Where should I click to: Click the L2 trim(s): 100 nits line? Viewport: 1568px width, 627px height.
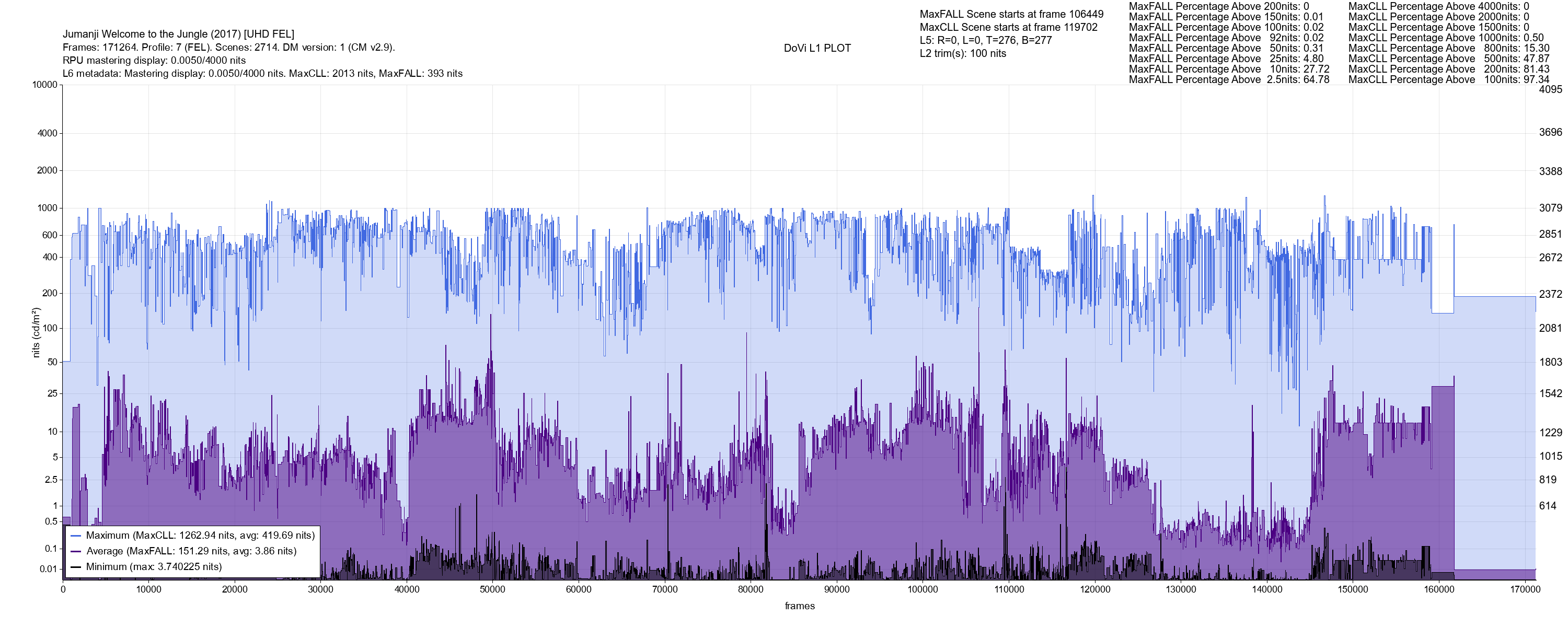(962, 54)
